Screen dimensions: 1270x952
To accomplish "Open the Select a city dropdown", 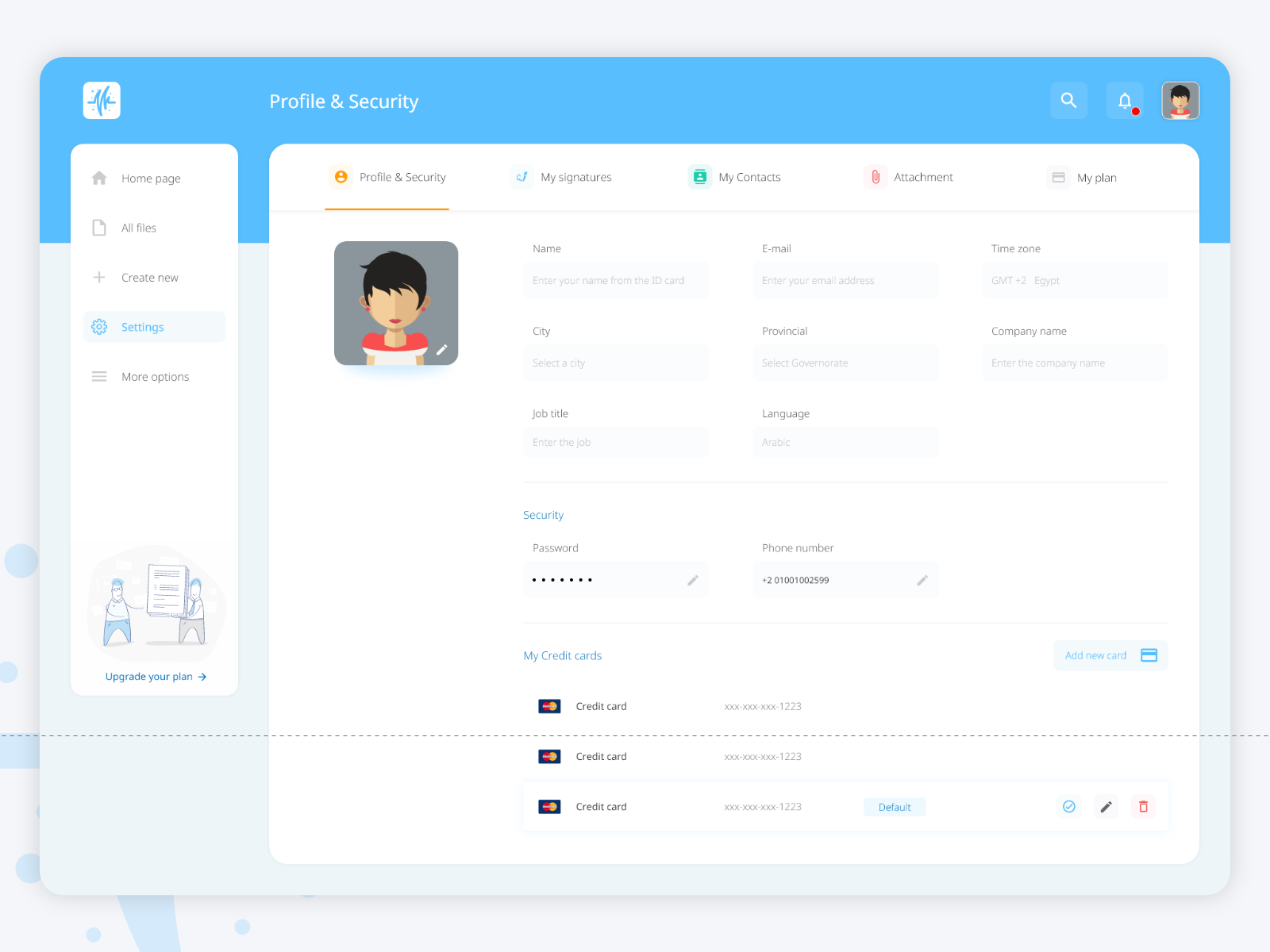I will tap(616, 363).
